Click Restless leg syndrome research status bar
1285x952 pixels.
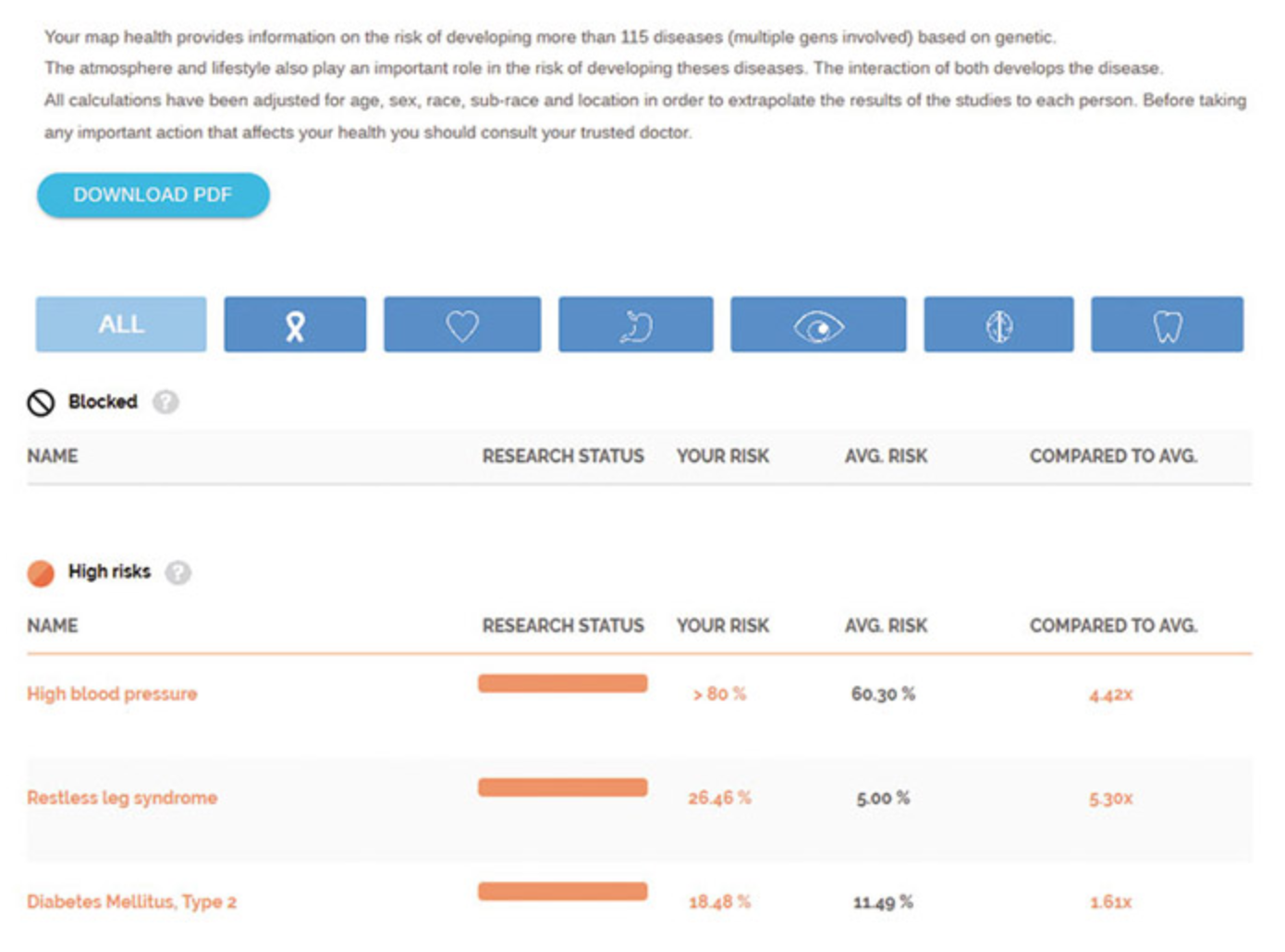562,787
